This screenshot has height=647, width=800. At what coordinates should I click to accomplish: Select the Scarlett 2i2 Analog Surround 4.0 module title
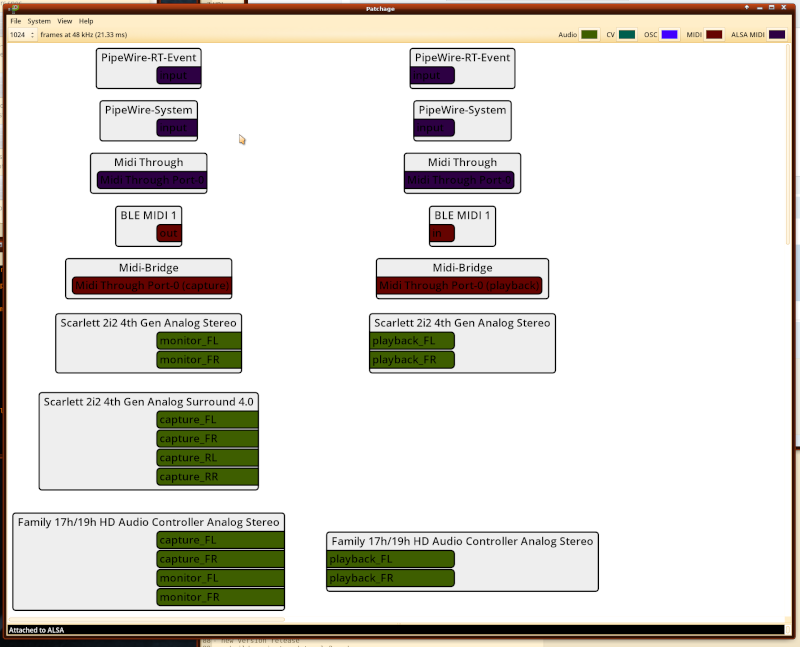[x=148, y=401]
